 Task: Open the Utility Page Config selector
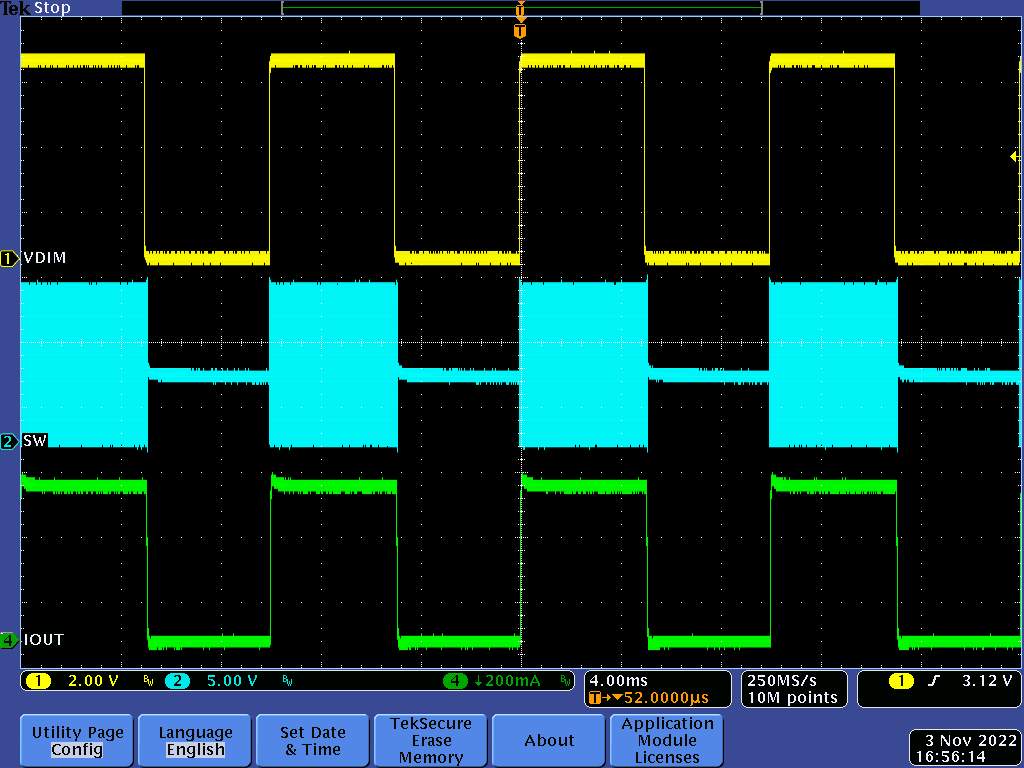point(76,740)
